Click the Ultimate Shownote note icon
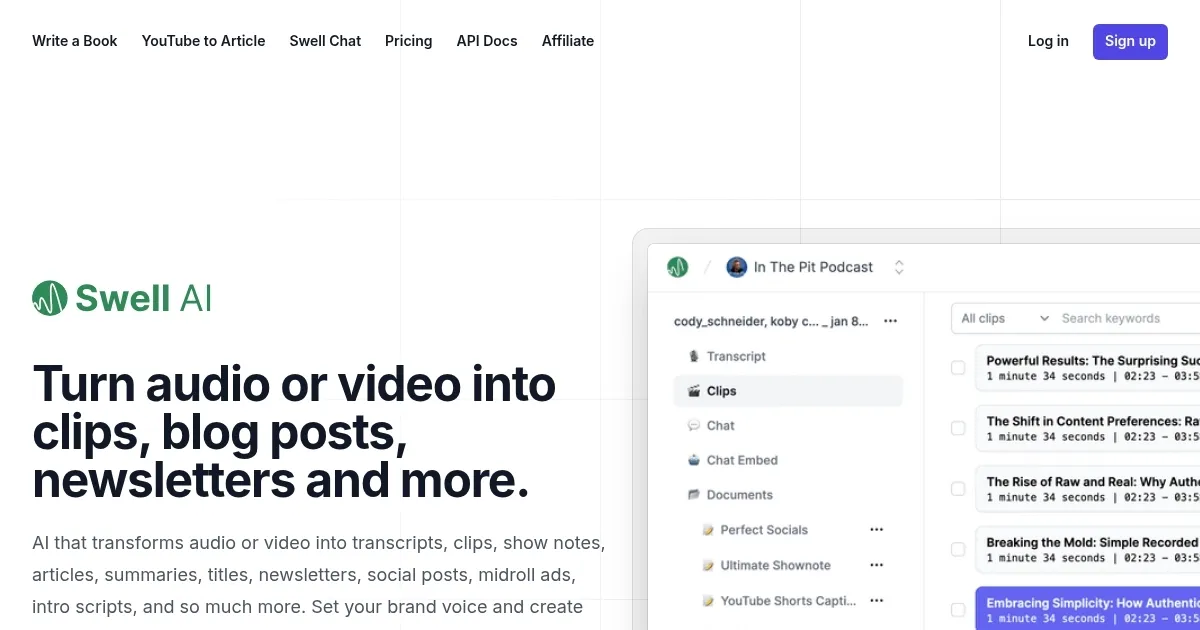 (x=708, y=565)
